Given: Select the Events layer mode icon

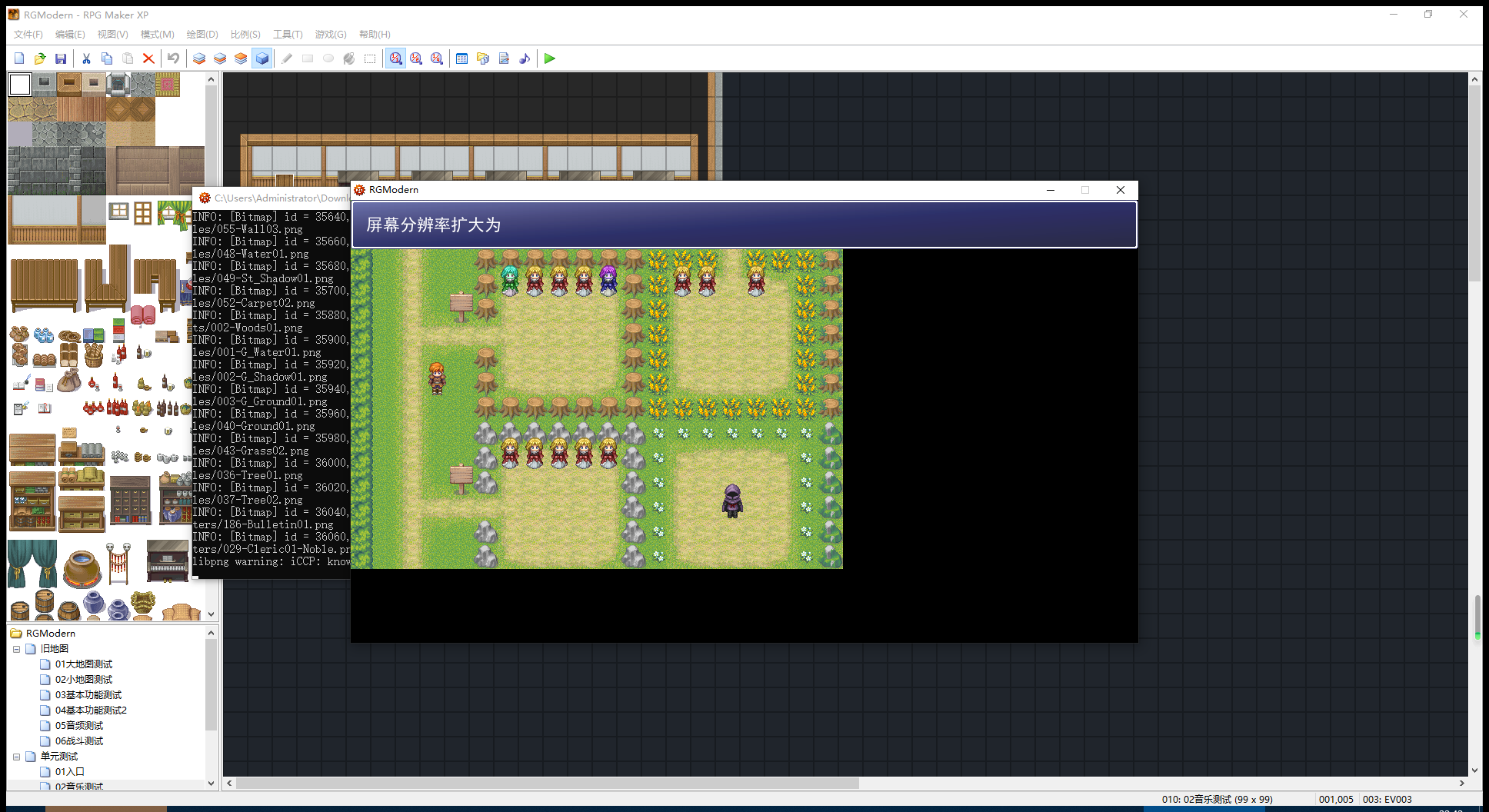Looking at the screenshot, I should [261, 58].
